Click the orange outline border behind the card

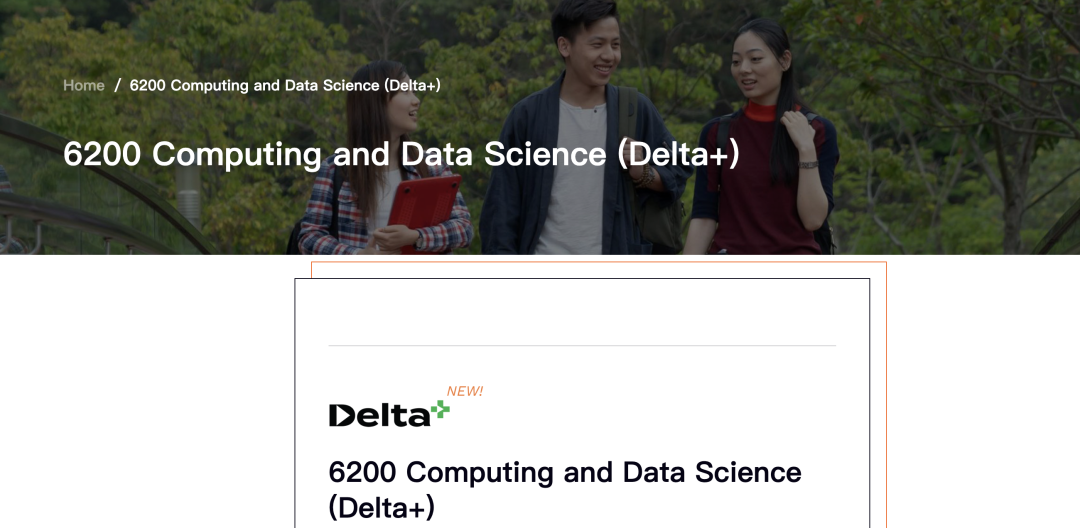tap(886, 400)
